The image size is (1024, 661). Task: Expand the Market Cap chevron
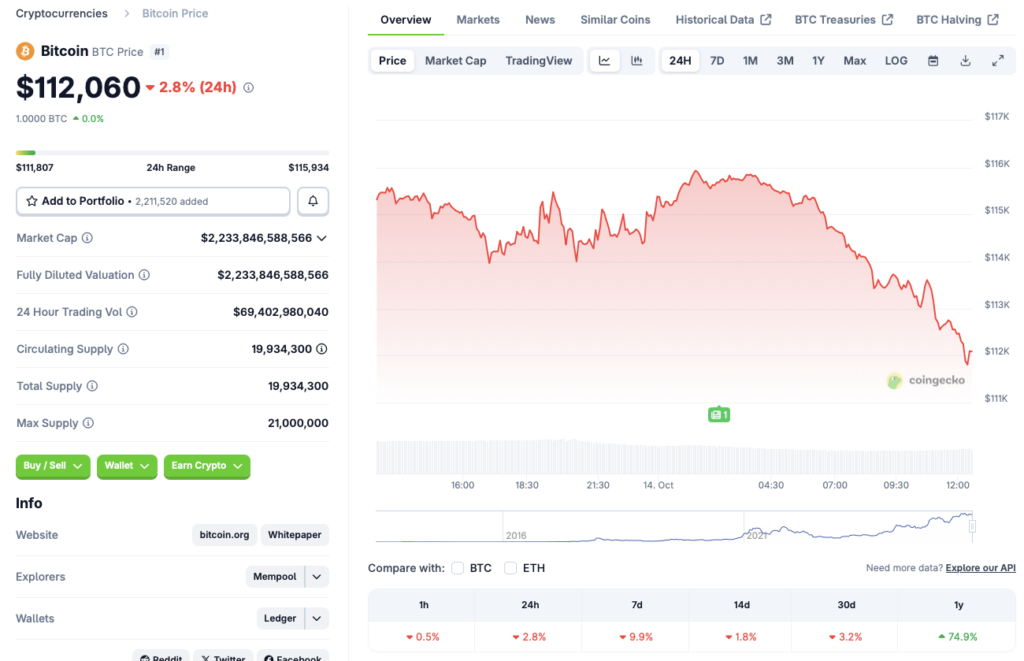click(322, 238)
